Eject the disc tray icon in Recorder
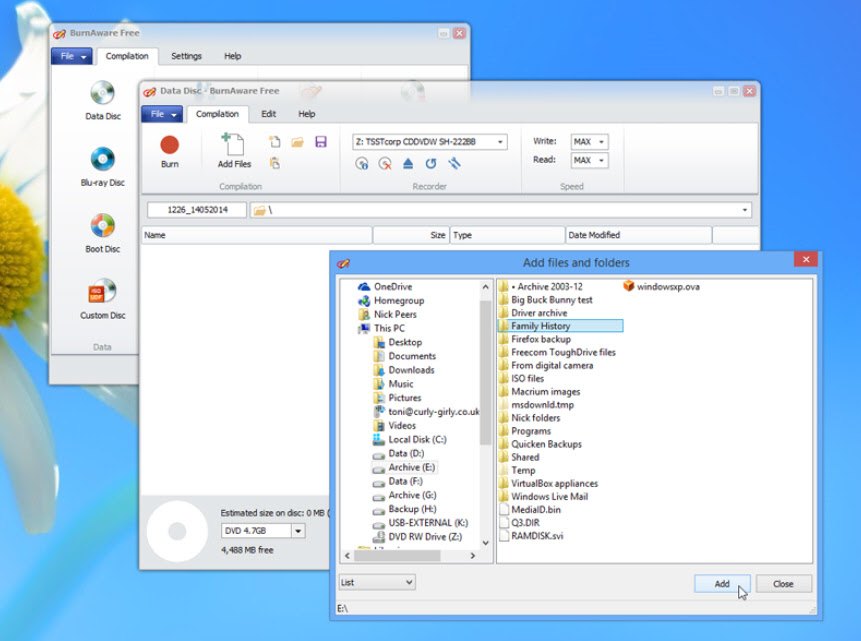This screenshot has height=641, width=861. [x=408, y=164]
